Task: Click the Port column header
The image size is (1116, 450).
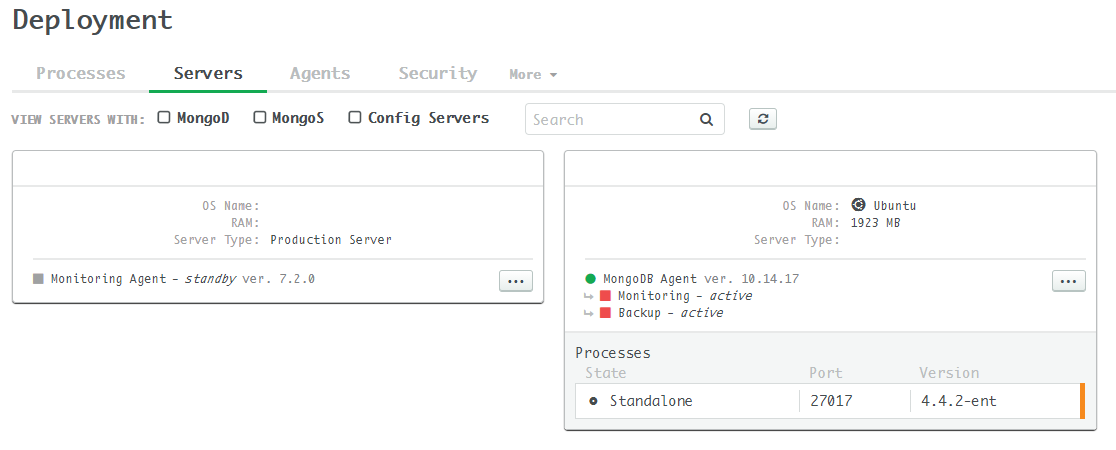Action: pyautogui.click(x=826, y=373)
